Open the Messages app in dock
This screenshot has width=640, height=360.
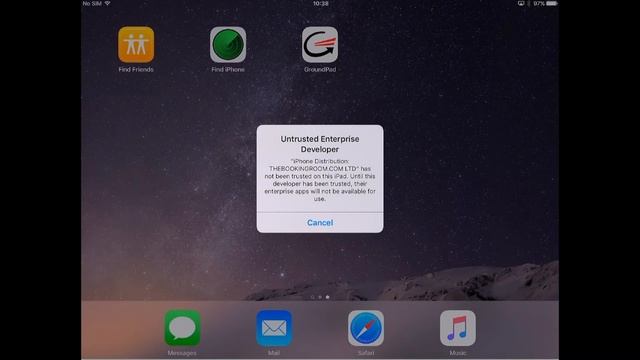(182, 328)
